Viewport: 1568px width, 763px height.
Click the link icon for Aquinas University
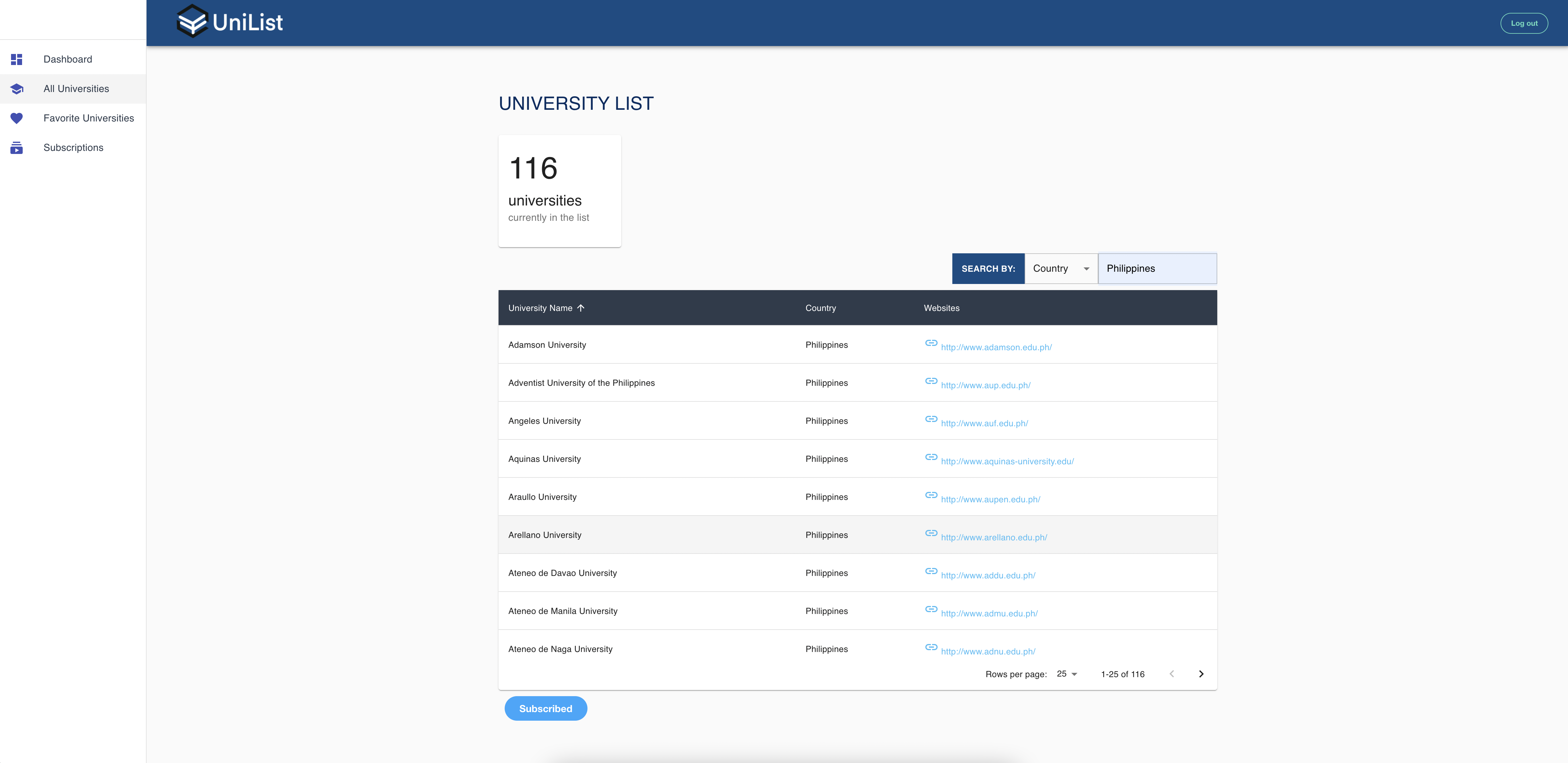[931, 457]
